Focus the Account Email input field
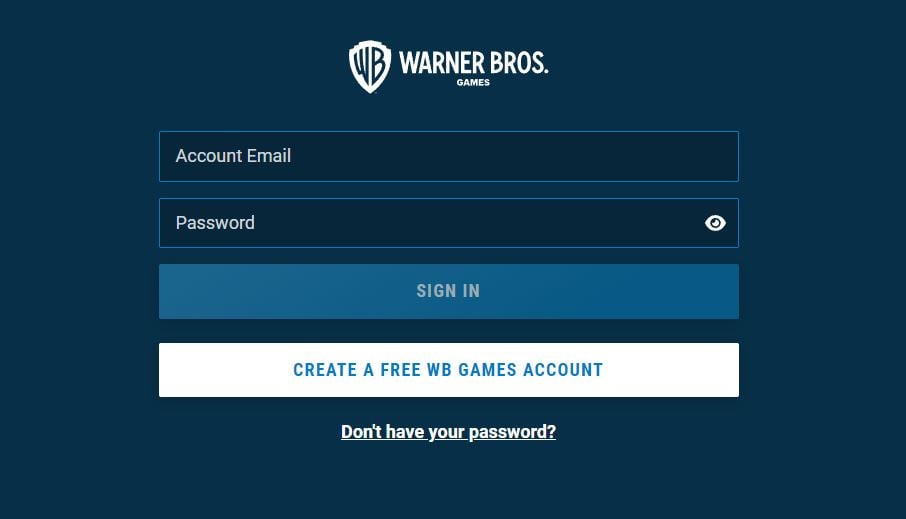 [449, 156]
